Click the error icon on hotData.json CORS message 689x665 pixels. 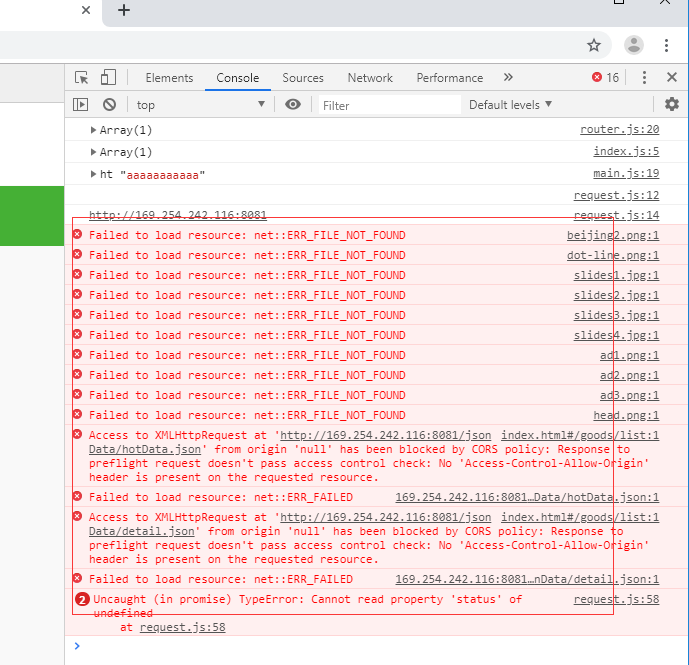[x=78, y=435]
